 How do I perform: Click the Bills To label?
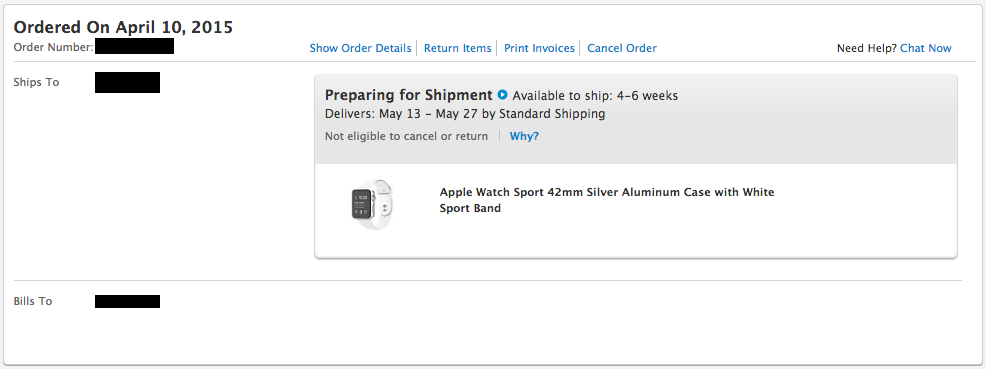[x=33, y=301]
